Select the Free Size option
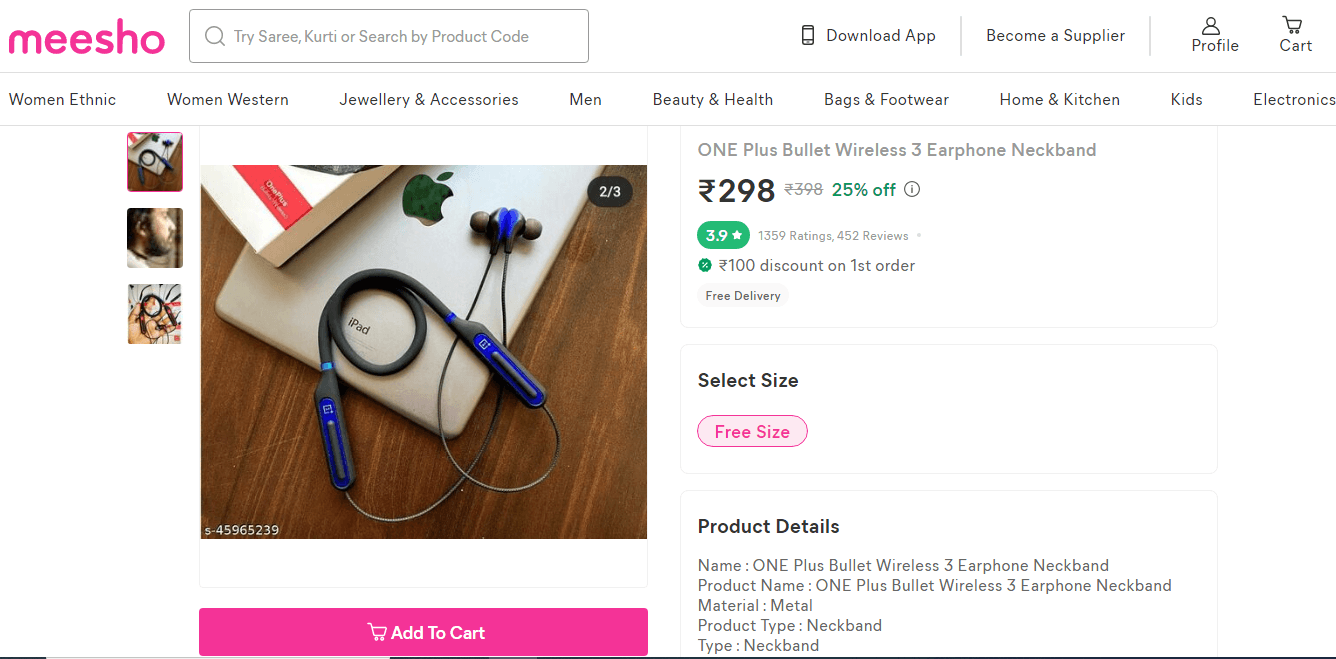This screenshot has width=1336, height=659. coord(752,432)
